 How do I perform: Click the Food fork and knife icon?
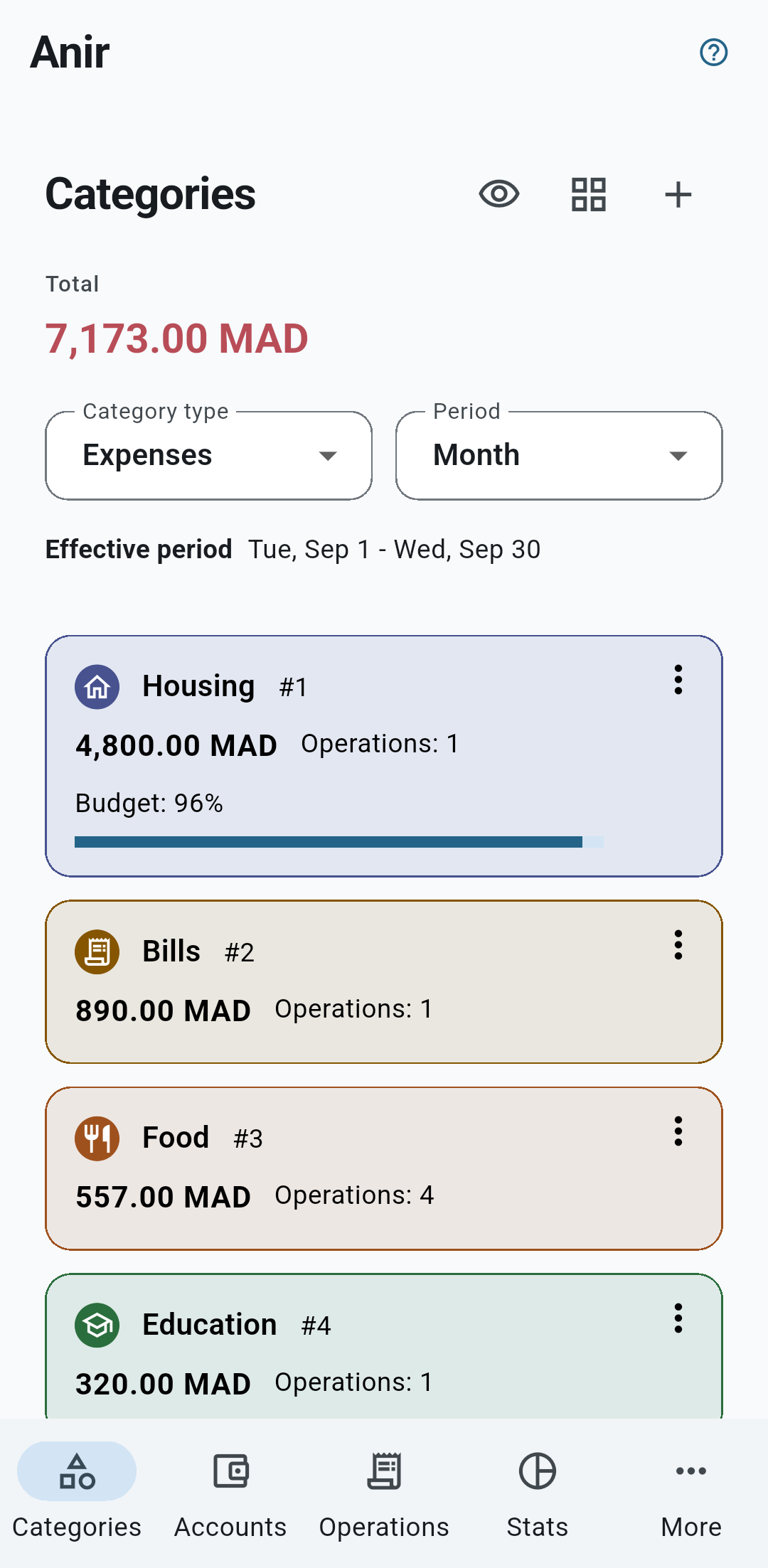97,1138
